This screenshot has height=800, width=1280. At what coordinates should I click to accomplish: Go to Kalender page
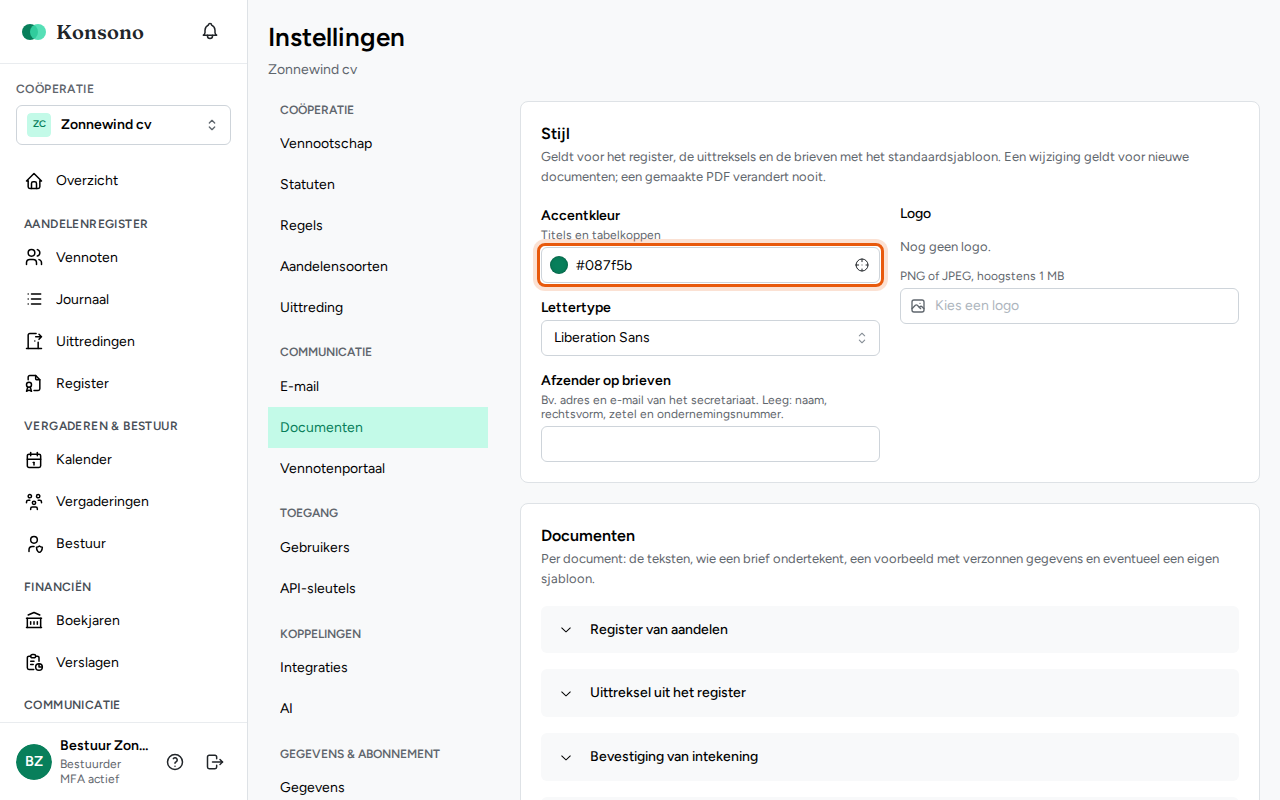click(x=123, y=460)
